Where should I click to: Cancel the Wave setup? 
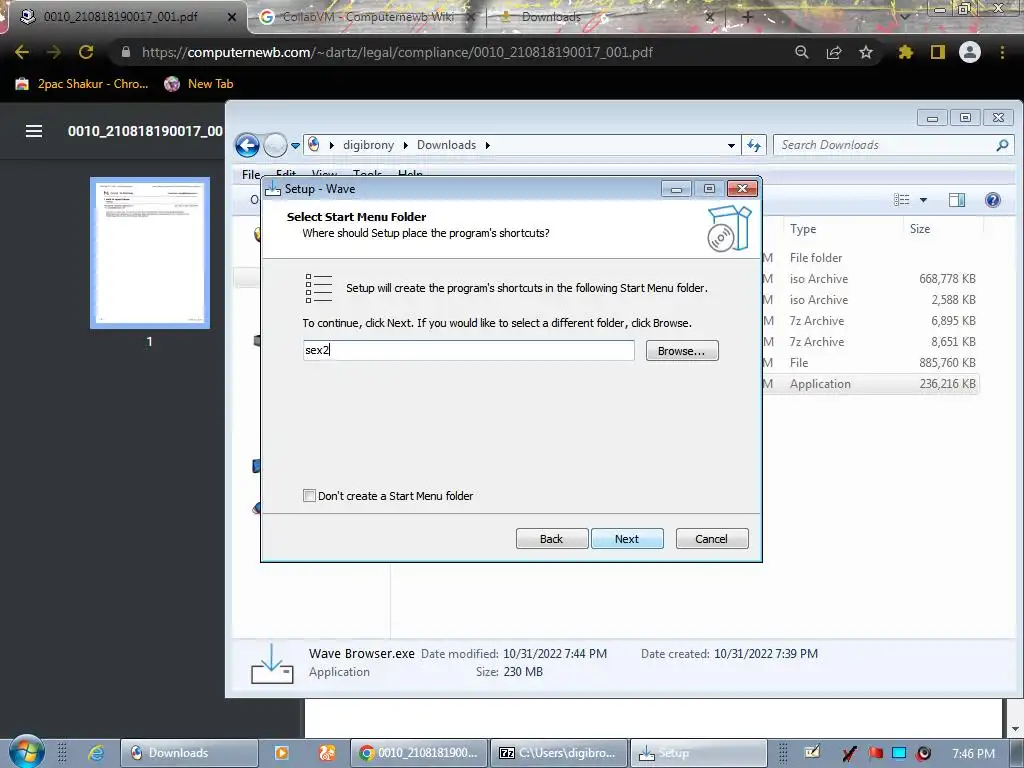[712, 539]
